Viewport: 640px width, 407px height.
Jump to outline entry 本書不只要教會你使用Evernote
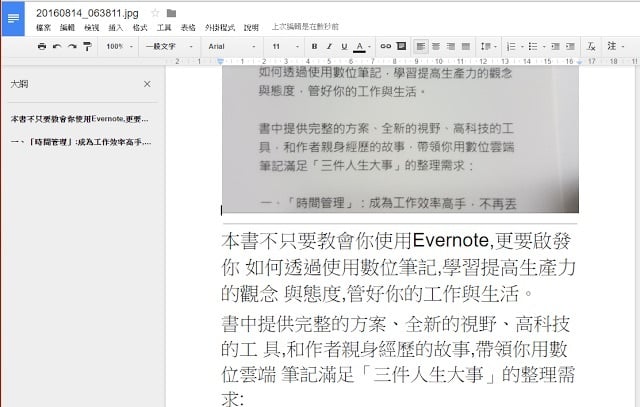80,119
